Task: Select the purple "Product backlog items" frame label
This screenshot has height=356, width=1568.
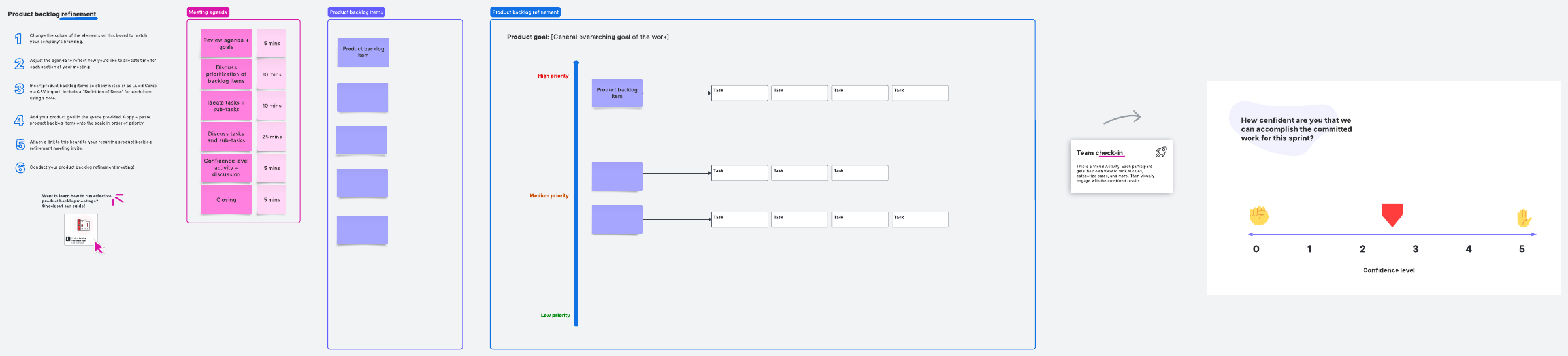Action: (x=356, y=12)
